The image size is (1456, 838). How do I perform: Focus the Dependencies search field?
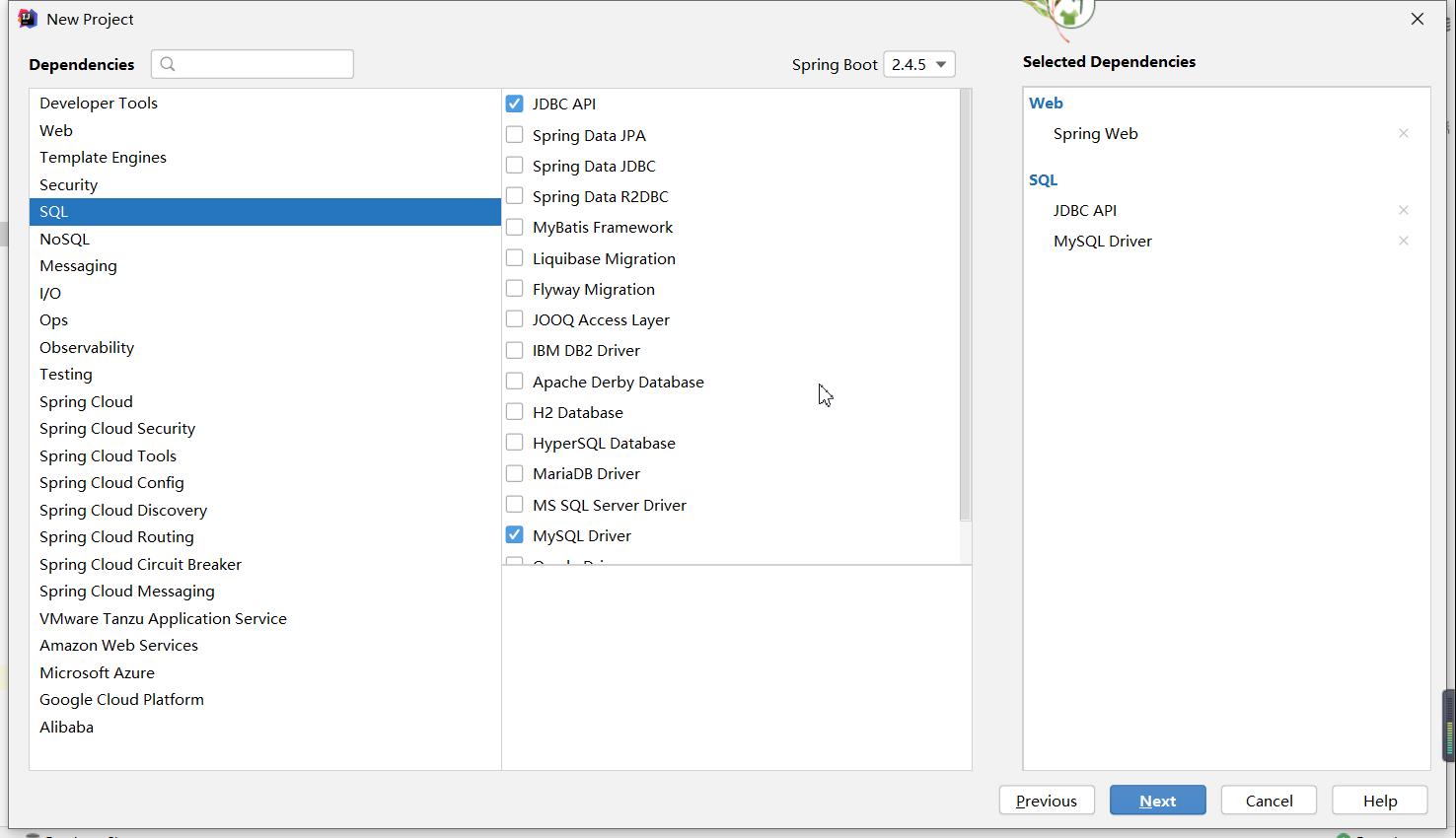point(253,64)
